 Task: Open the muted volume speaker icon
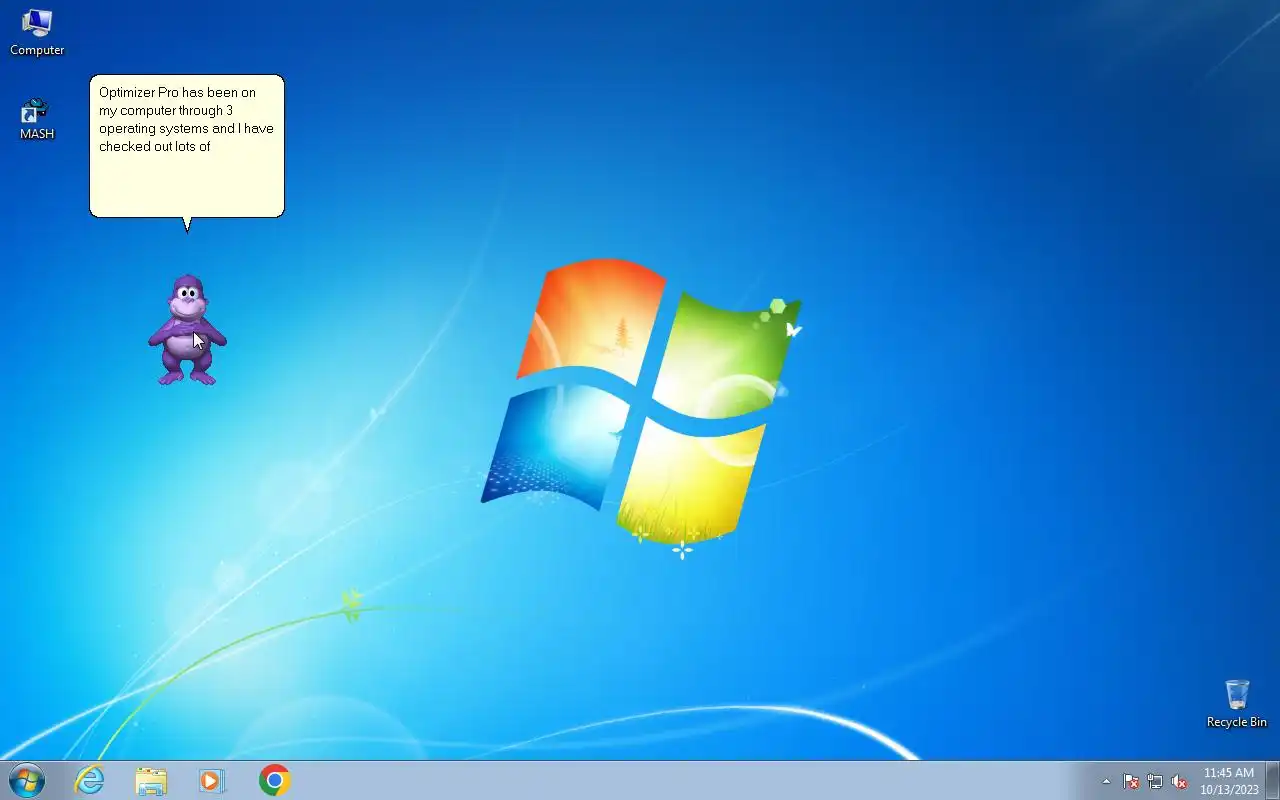pos(1179,781)
